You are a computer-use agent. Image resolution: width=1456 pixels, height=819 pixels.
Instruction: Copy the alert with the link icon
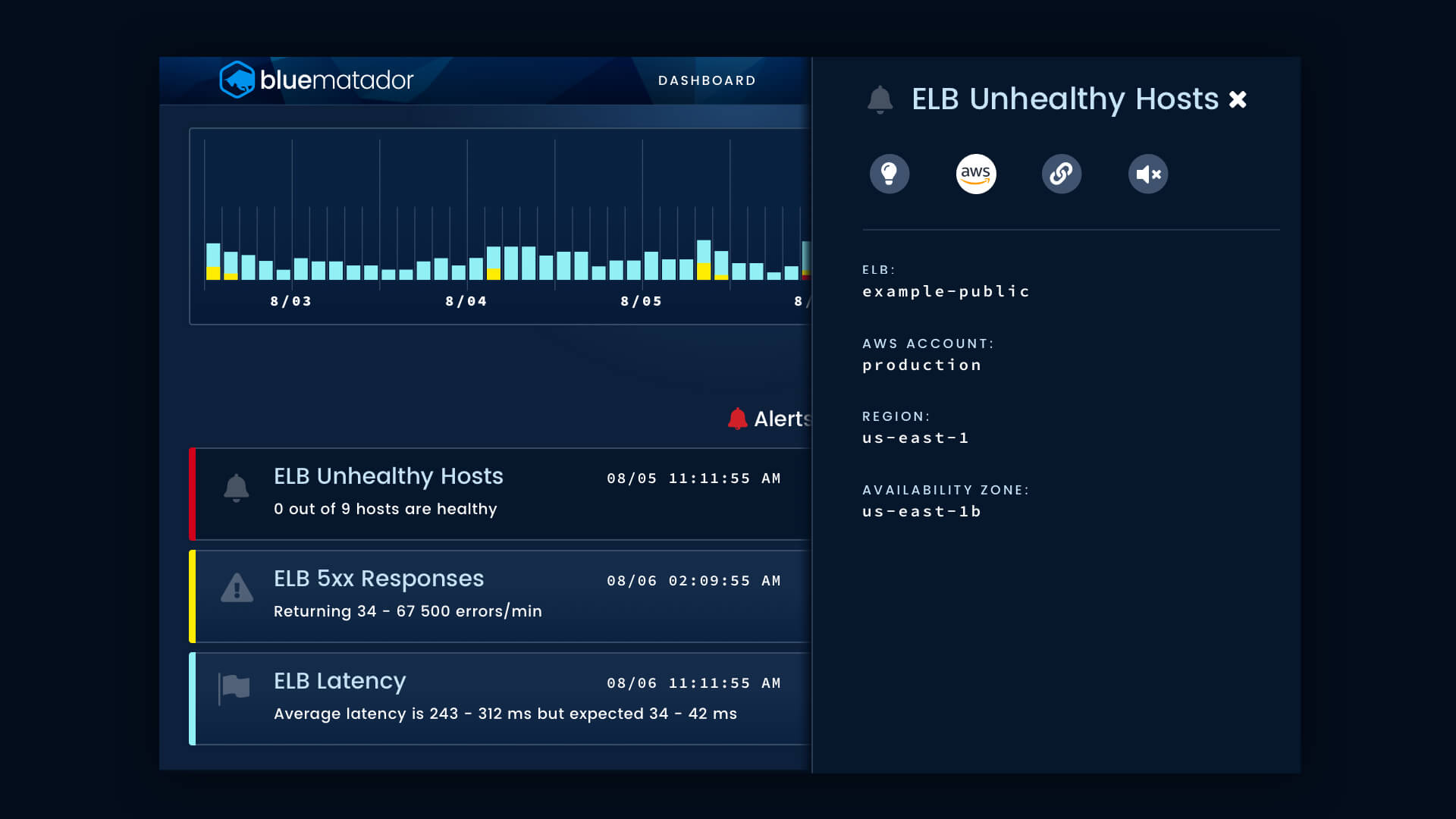[x=1062, y=174]
